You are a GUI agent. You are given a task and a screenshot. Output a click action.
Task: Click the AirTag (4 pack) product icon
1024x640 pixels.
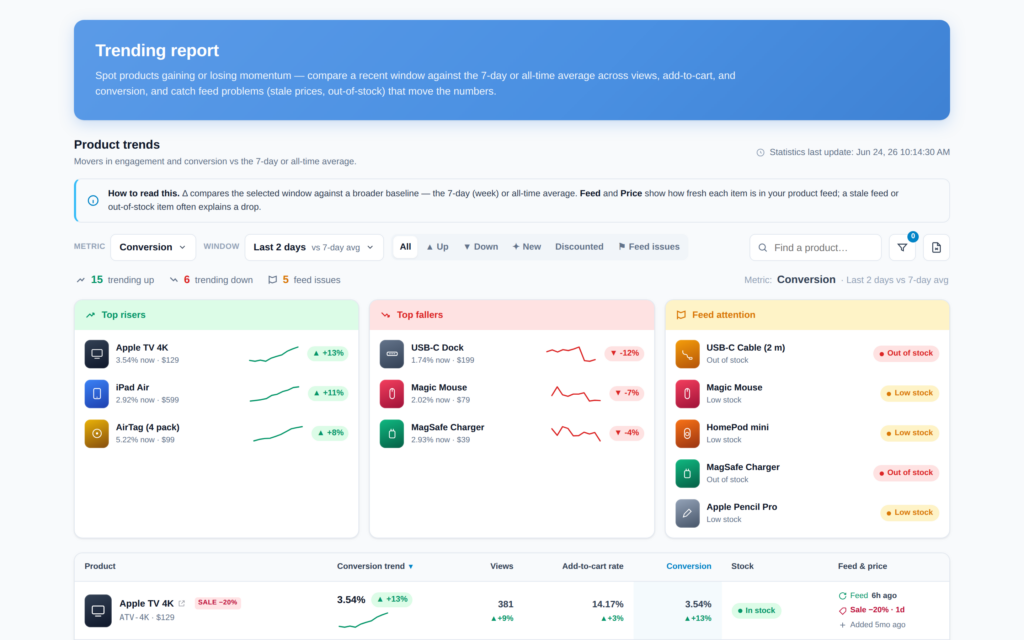(97, 434)
